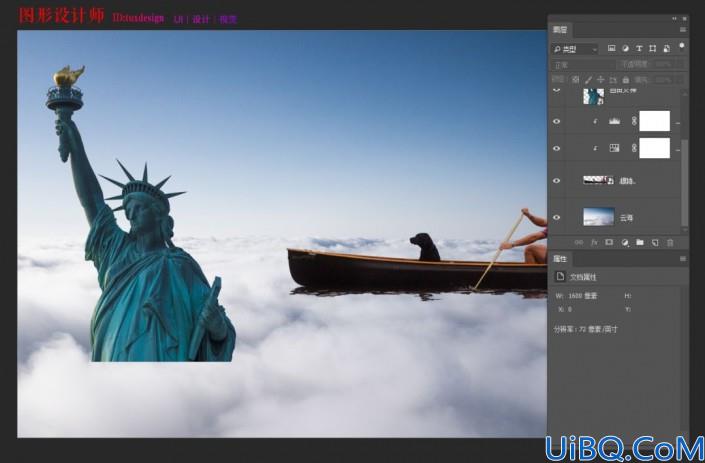Open the Layers panel flyout menu
The image size is (705, 463).
[683, 30]
